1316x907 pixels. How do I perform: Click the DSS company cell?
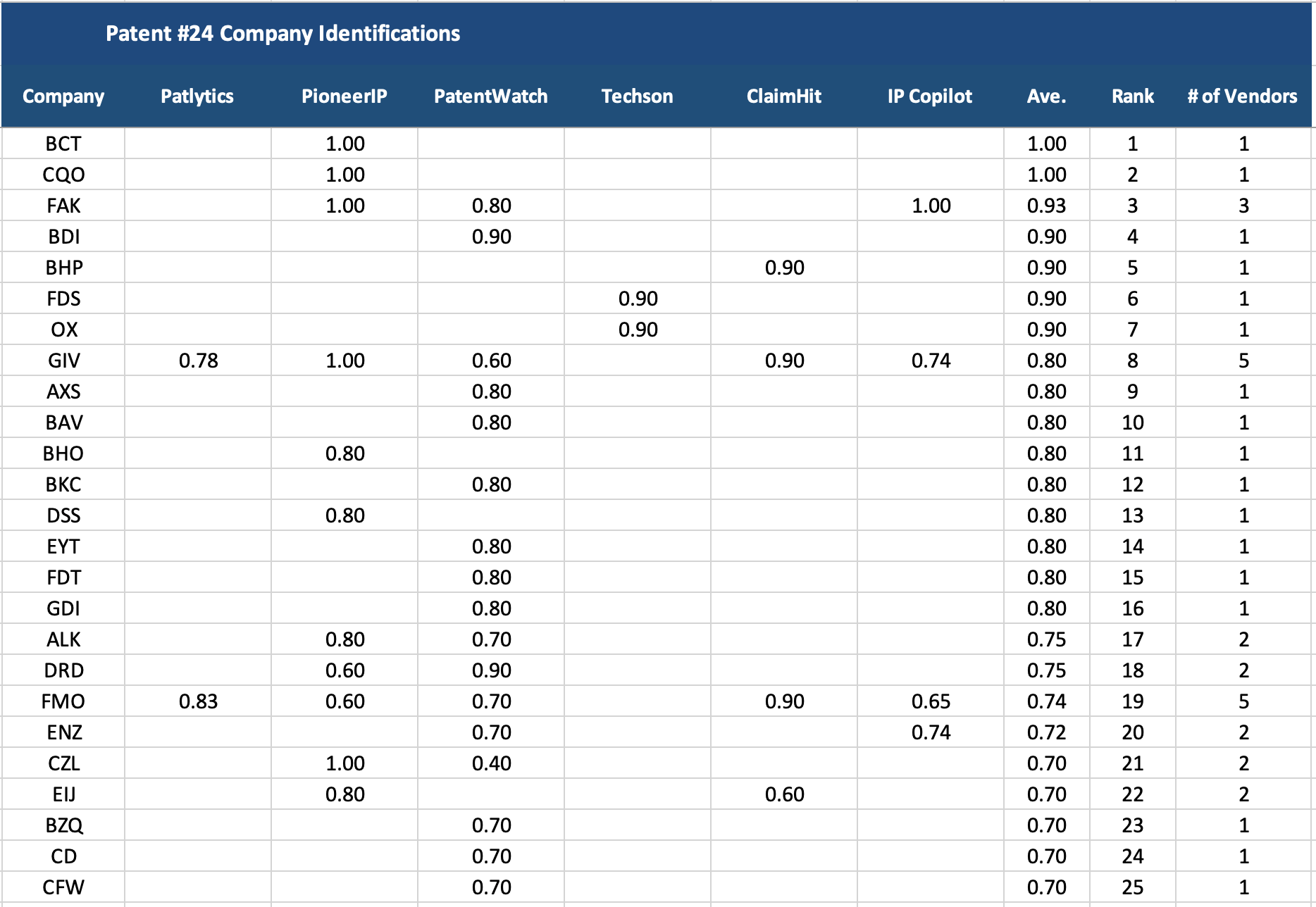(63, 515)
